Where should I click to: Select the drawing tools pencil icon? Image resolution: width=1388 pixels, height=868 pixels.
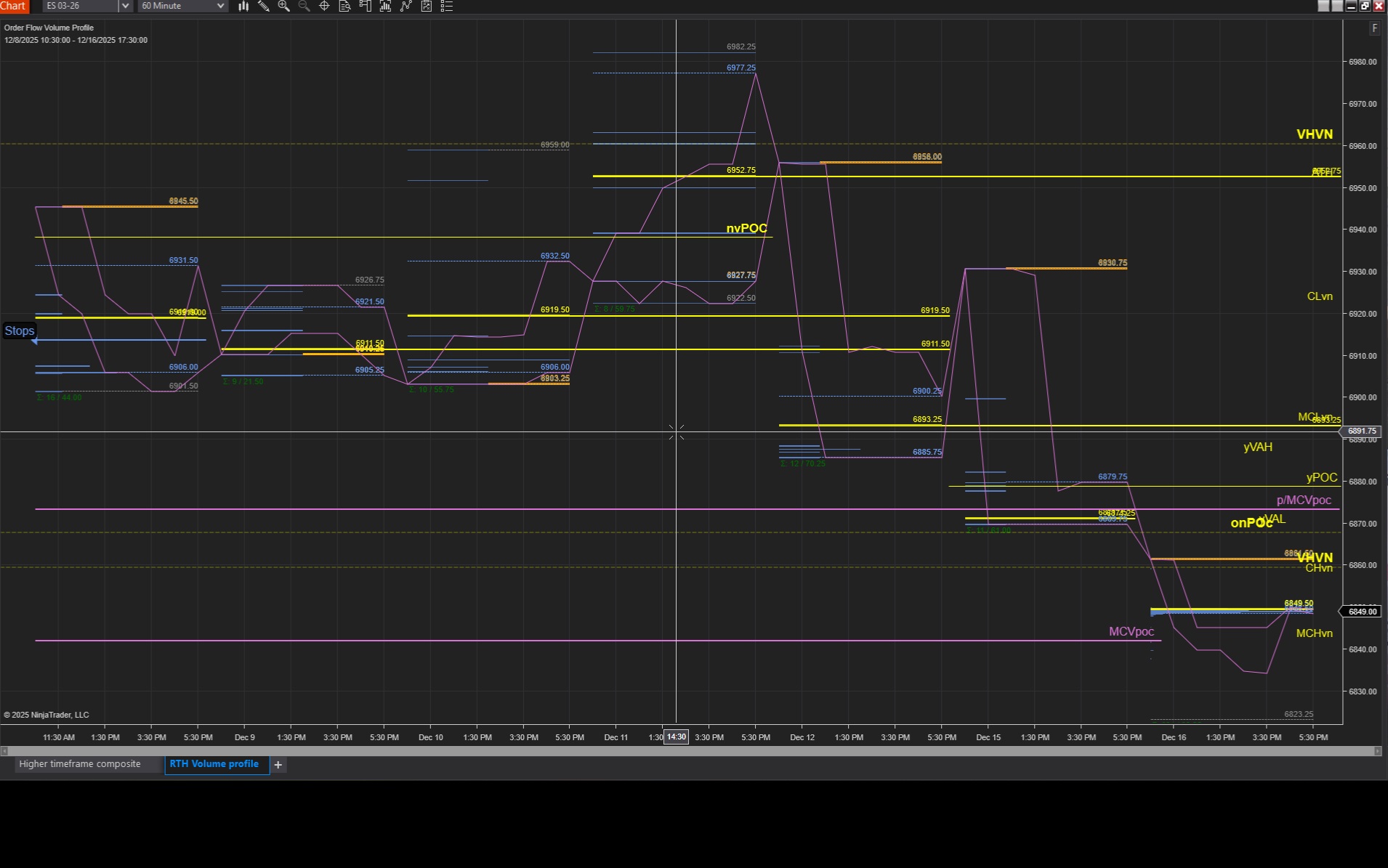coord(264,6)
